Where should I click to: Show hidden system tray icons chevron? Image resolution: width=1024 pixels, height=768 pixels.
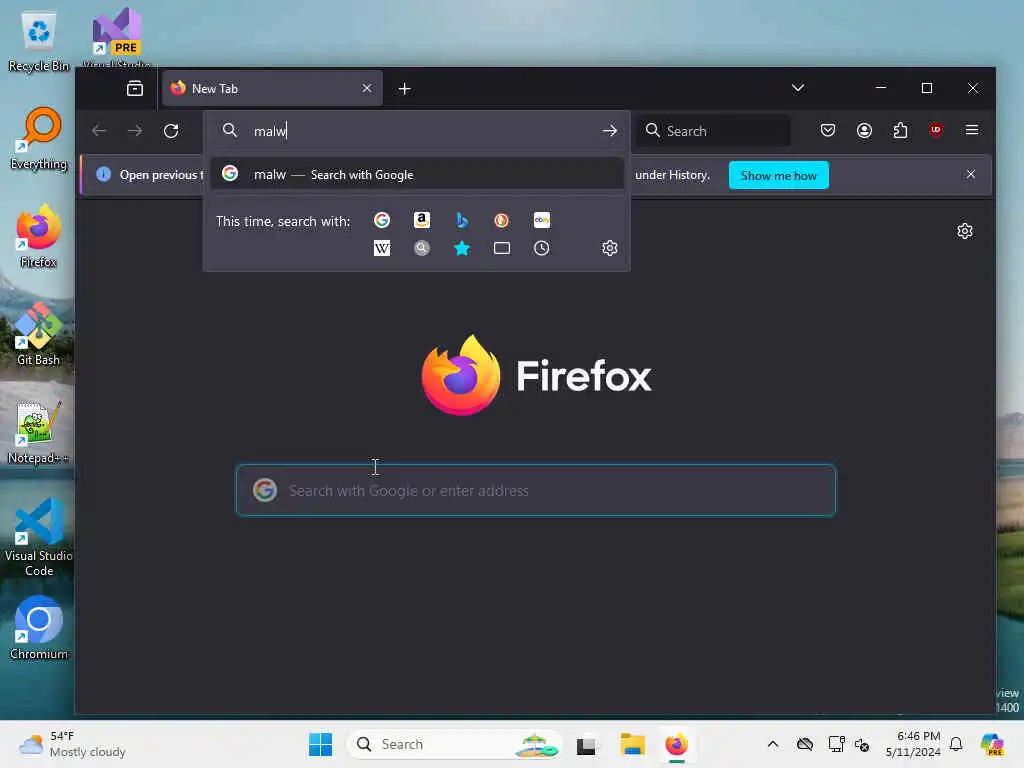pyautogui.click(x=773, y=744)
